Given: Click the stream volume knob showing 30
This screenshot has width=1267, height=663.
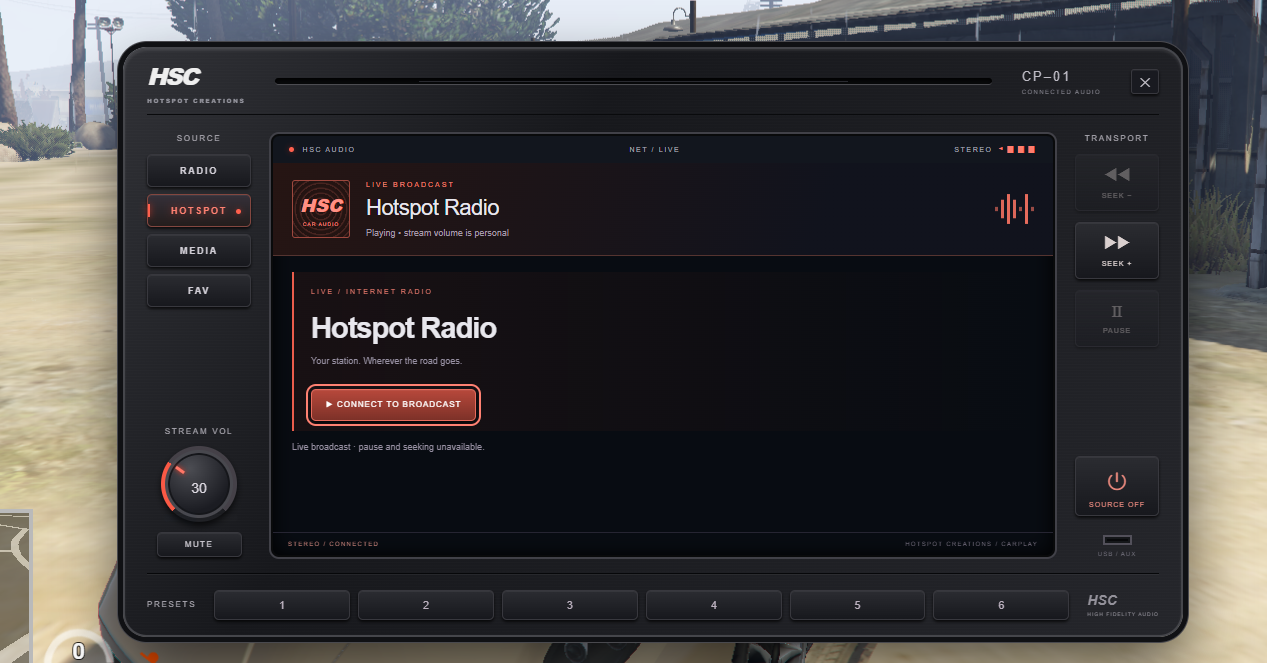Looking at the screenshot, I should point(199,485).
